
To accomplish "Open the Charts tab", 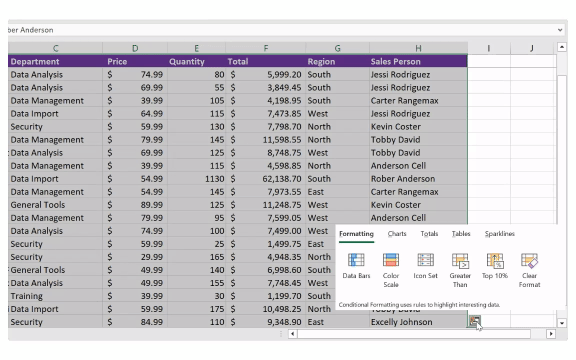I will coord(397,234).
